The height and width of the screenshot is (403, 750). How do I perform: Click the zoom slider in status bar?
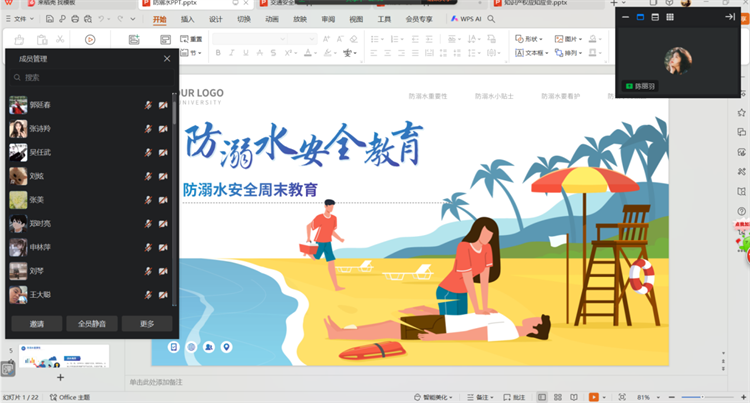tap(690, 397)
